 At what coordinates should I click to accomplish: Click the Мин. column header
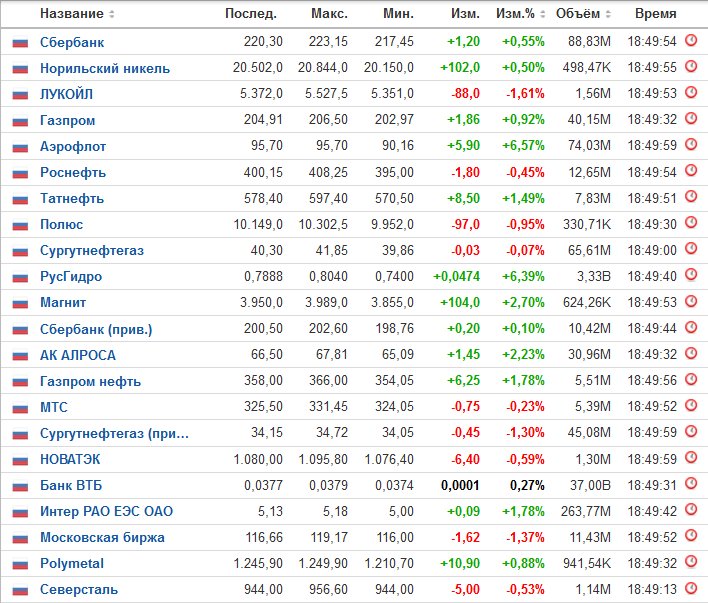398,14
